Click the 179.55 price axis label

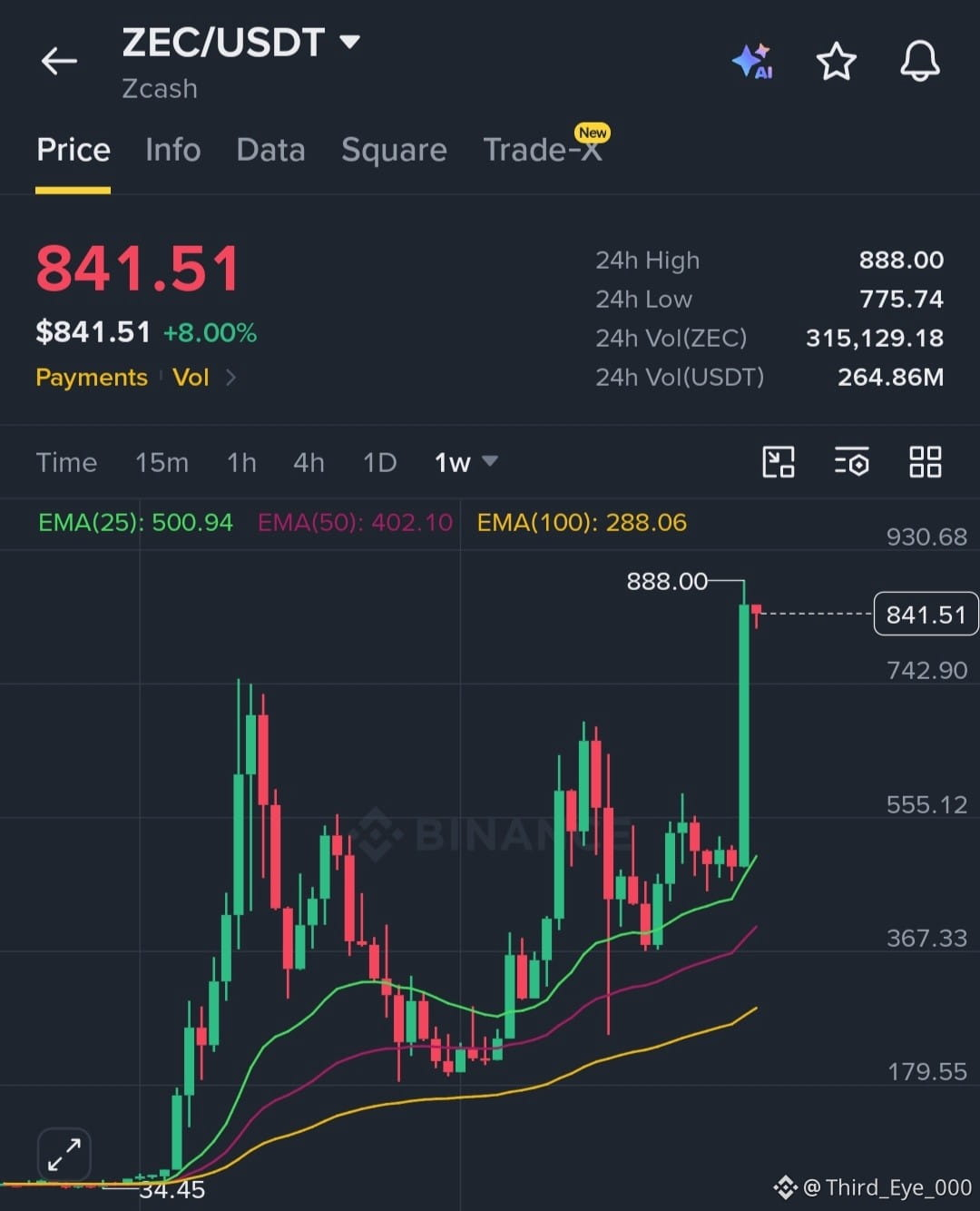pyautogui.click(x=926, y=1071)
